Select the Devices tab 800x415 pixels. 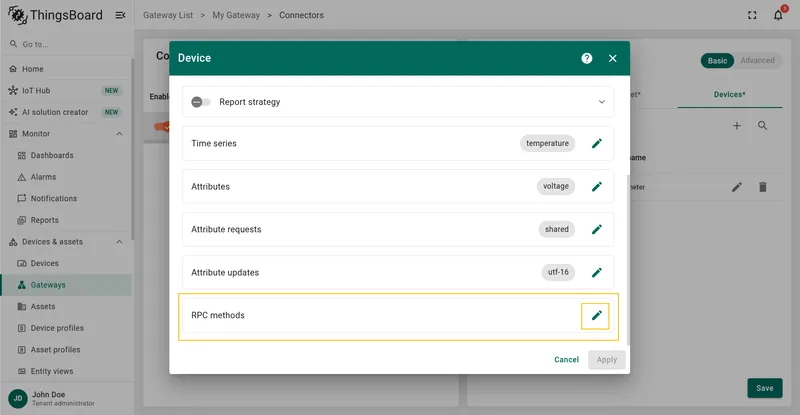(x=730, y=94)
